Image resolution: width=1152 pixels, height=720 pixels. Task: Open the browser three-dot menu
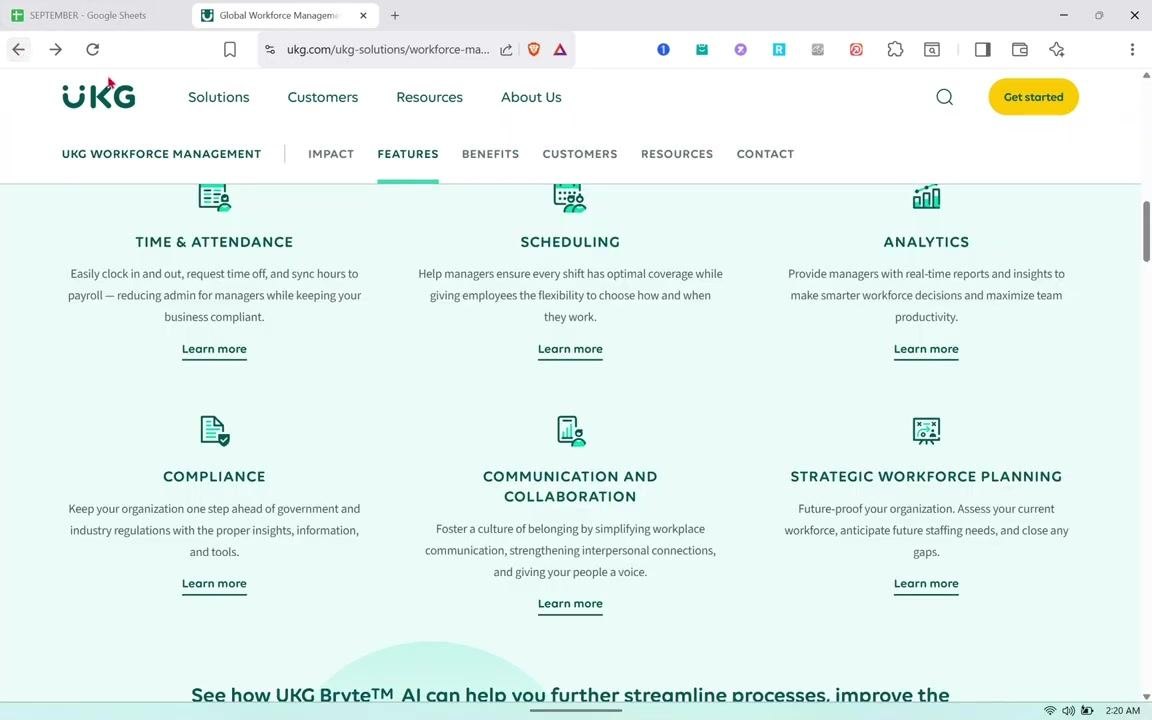point(1132,49)
